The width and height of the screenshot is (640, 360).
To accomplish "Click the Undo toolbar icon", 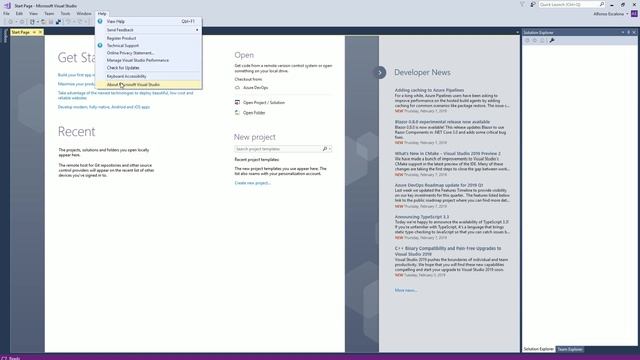I will click(x=68, y=22).
